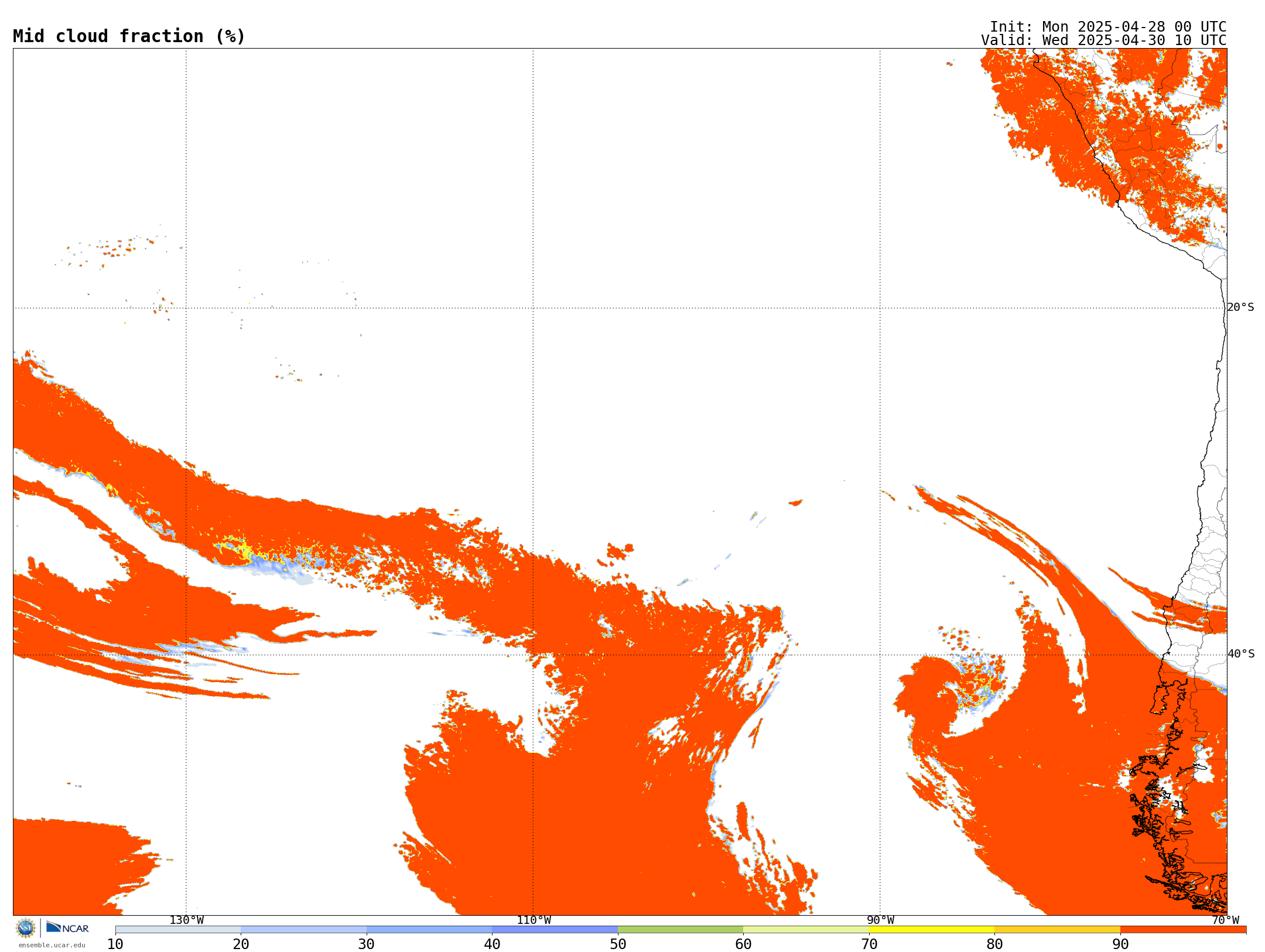Screen dimensions: 1265x952
Task: Click the 'Init: Mon 2025-04-28 00 UTC' text
Action: [x=1108, y=27]
